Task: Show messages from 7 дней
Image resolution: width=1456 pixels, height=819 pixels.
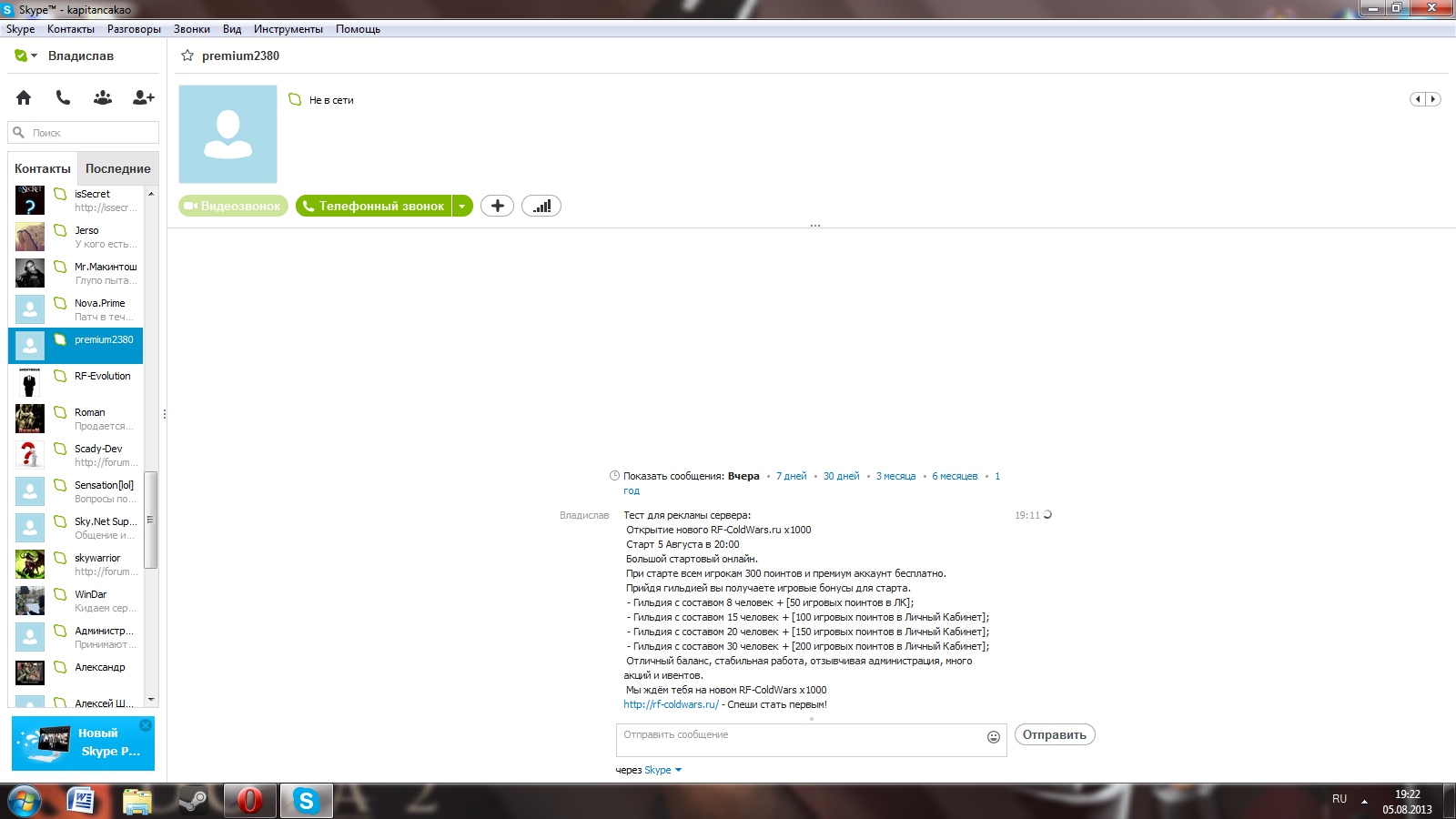Action: [x=792, y=476]
